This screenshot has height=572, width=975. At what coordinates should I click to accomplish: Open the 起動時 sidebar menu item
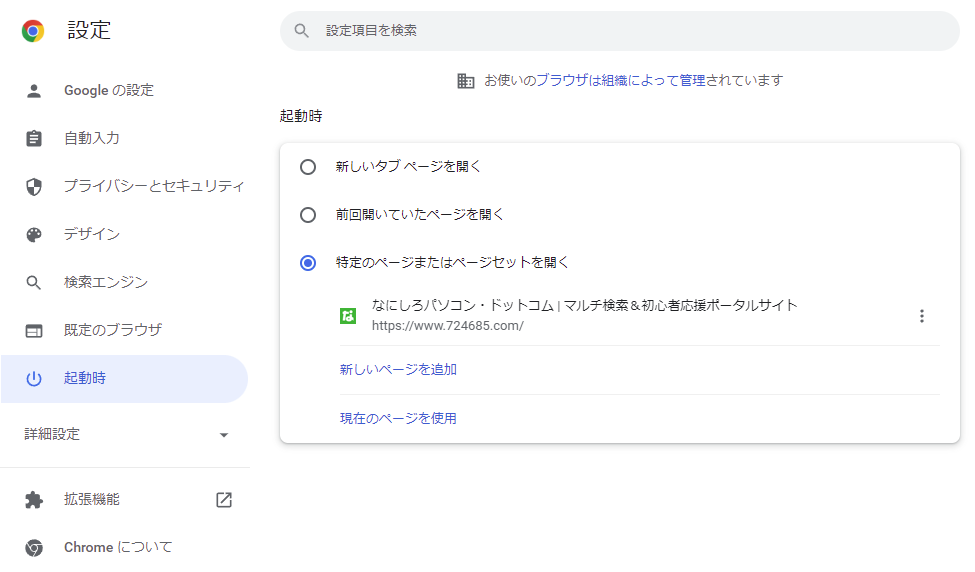click(x=124, y=379)
